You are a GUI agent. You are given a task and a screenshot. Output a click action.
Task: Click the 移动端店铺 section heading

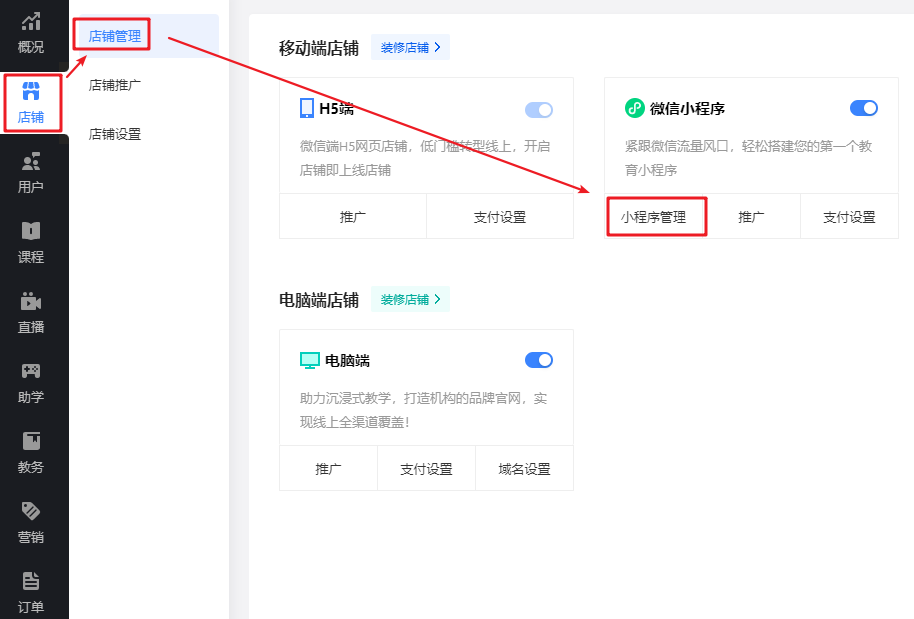click(x=319, y=48)
